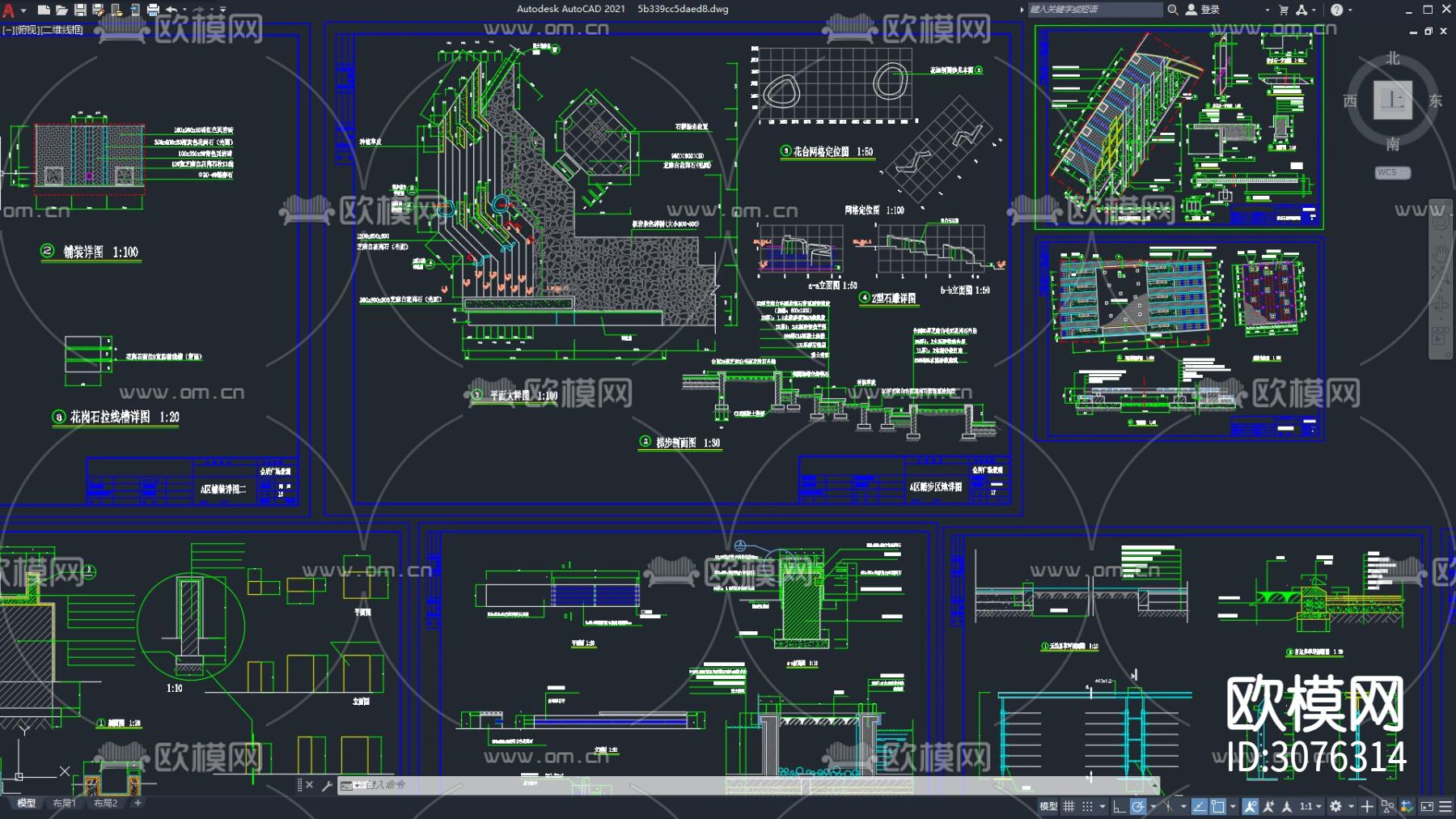Open status bar customization menu icon
The height and width of the screenshot is (819, 1456).
pyautogui.click(x=1445, y=806)
